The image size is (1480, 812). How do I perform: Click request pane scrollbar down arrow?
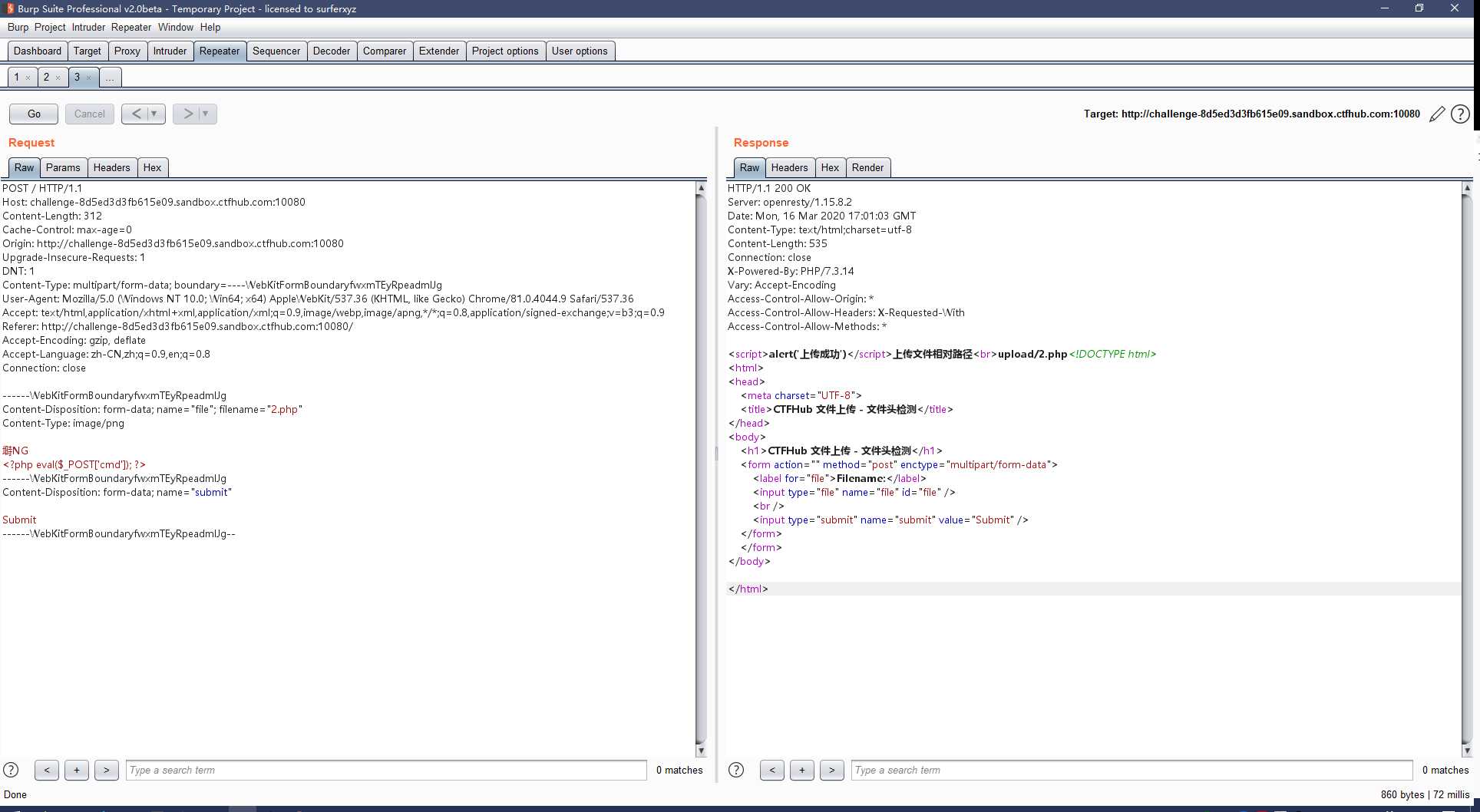click(x=700, y=751)
